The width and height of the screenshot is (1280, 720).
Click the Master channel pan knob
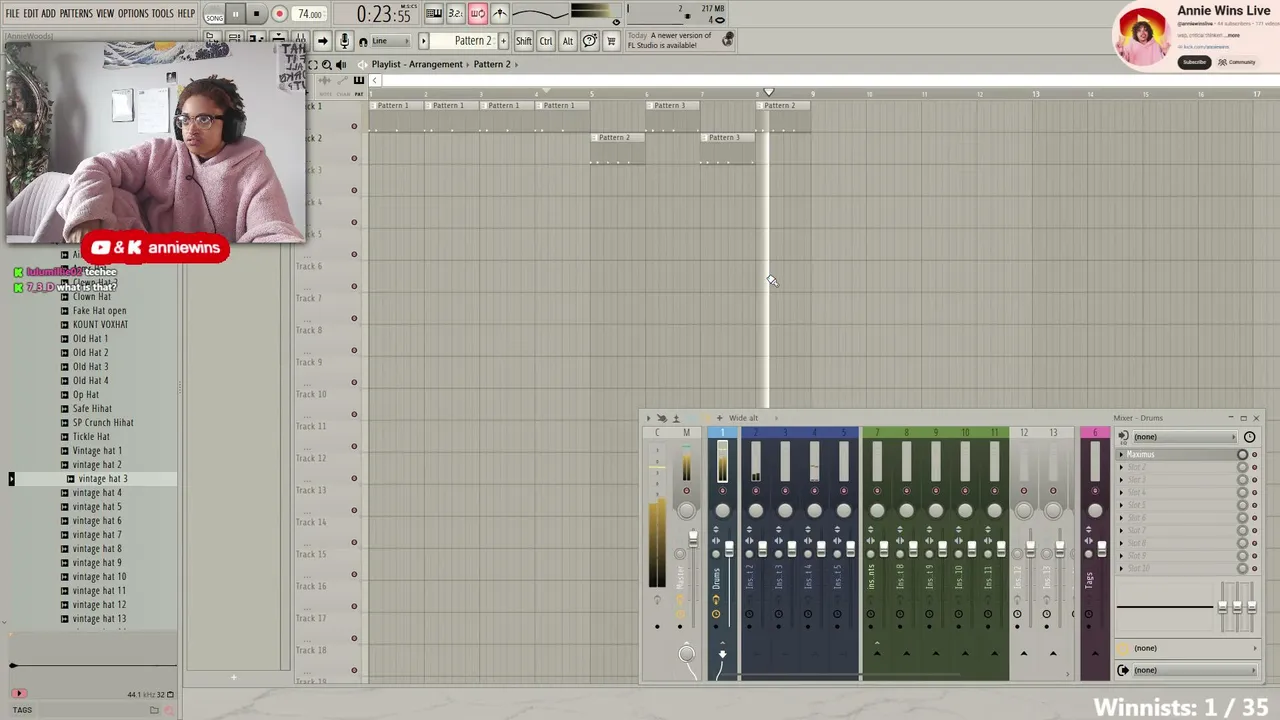pos(686,511)
